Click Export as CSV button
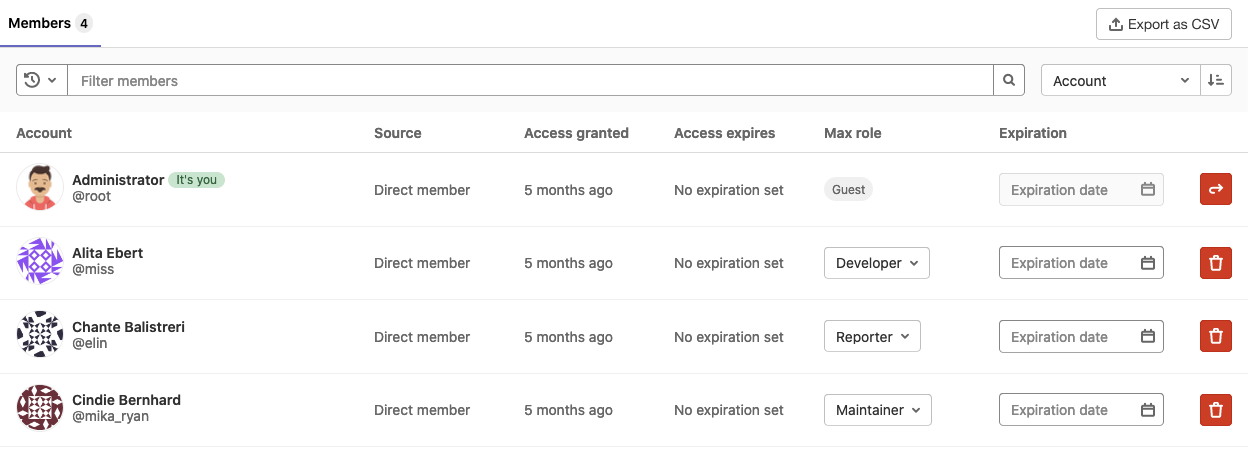The image size is (1248, 449). click(1163, 25)
